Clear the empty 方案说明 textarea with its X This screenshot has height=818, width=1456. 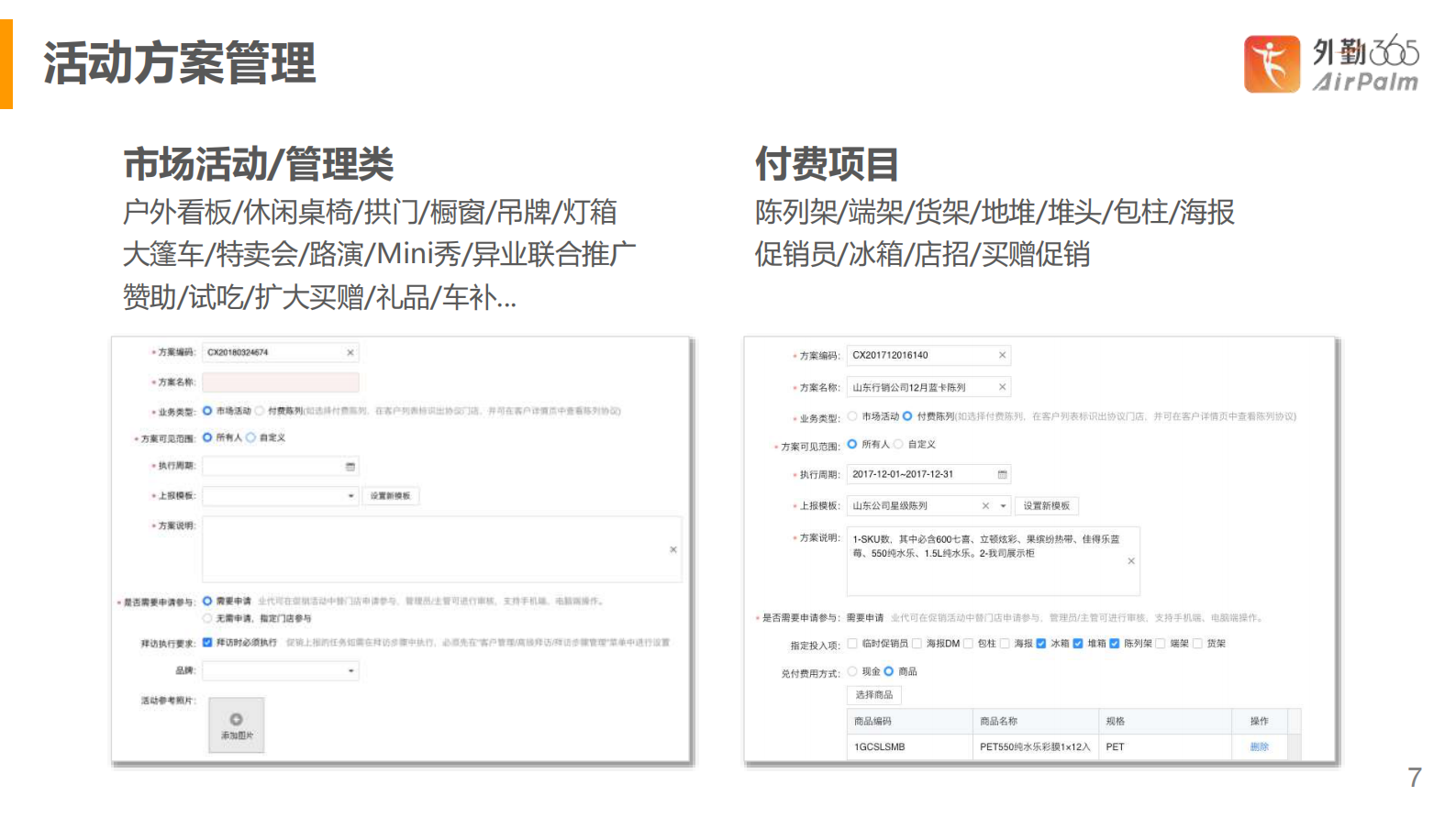pyautogui.click(x=672, y=550)
